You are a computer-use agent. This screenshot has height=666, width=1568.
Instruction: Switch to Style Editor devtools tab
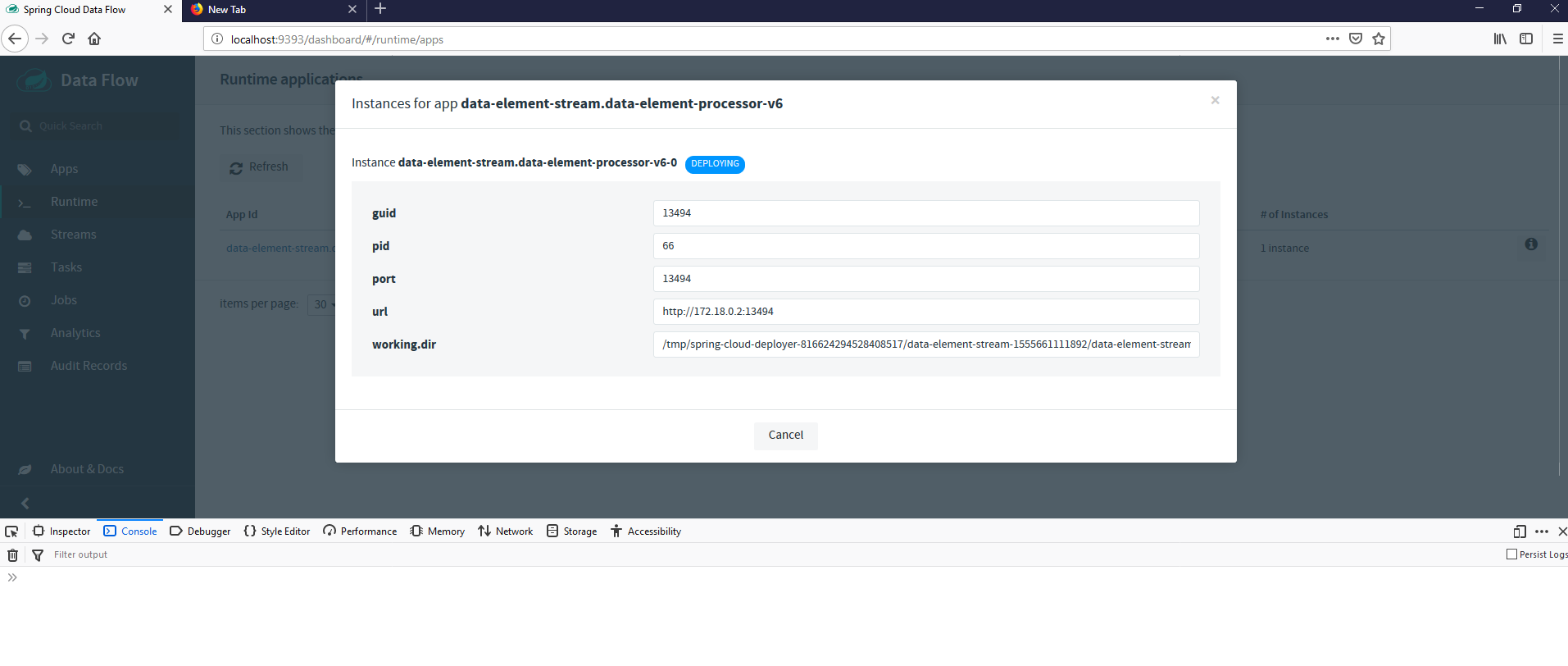point(277,531)
